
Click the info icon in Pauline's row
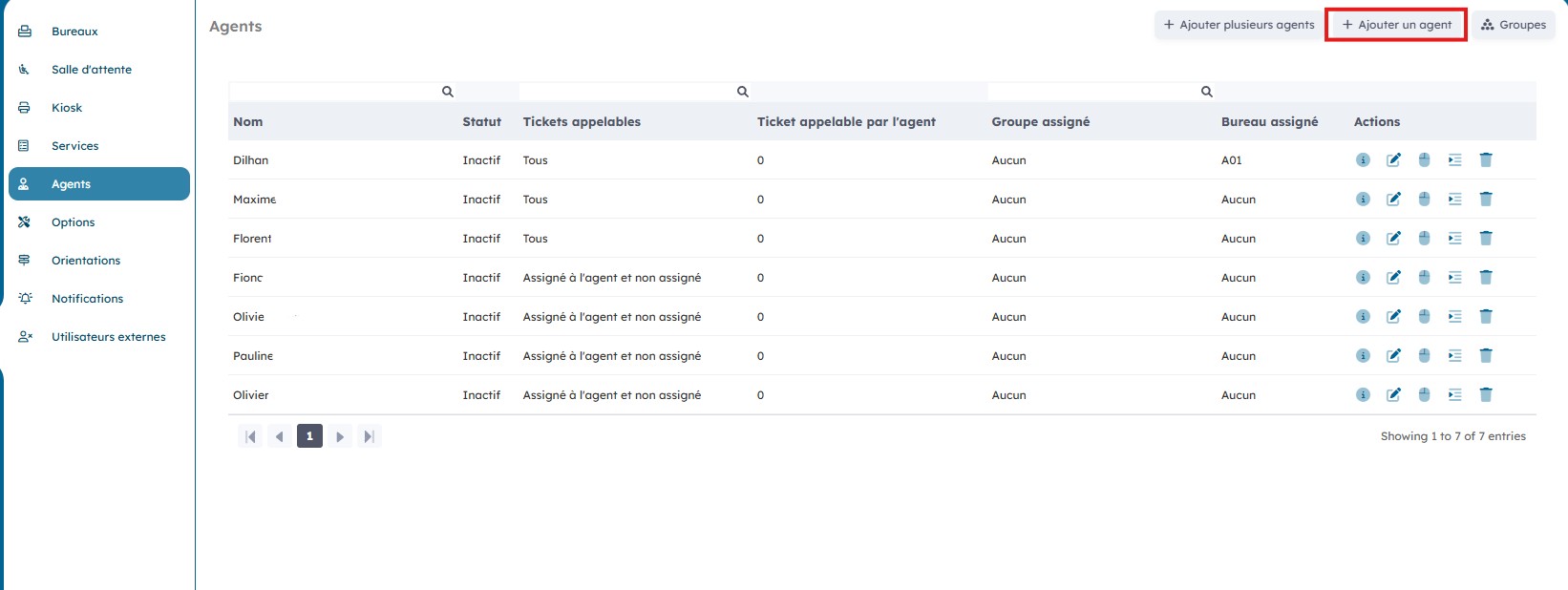1363,356
